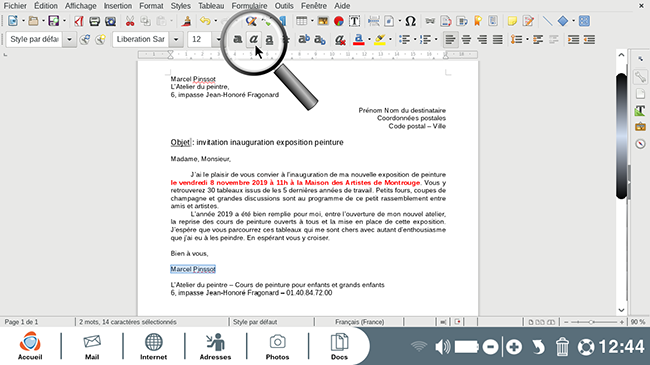Open the Mail app
The height and width of the screenshot is (365, 650).
click(92, 347)
